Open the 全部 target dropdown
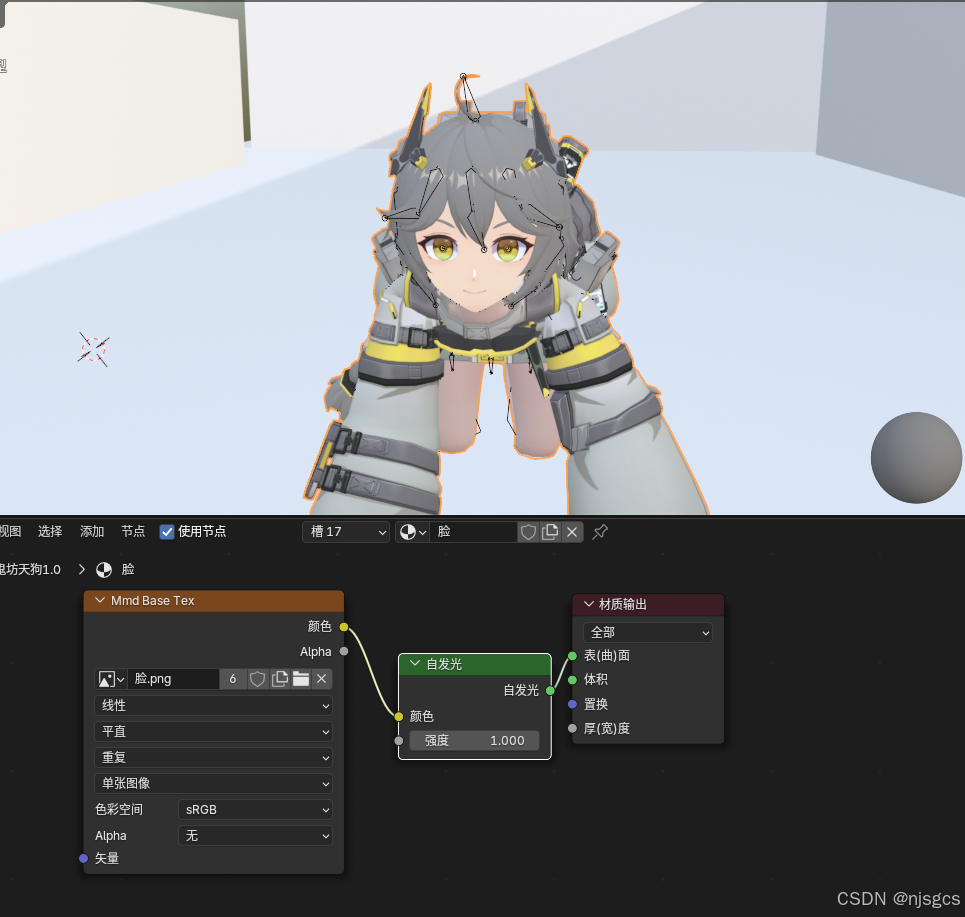Image resolution: width=965 pixels, height=917 pixels. pyautogui.click(x=647, y=632)
